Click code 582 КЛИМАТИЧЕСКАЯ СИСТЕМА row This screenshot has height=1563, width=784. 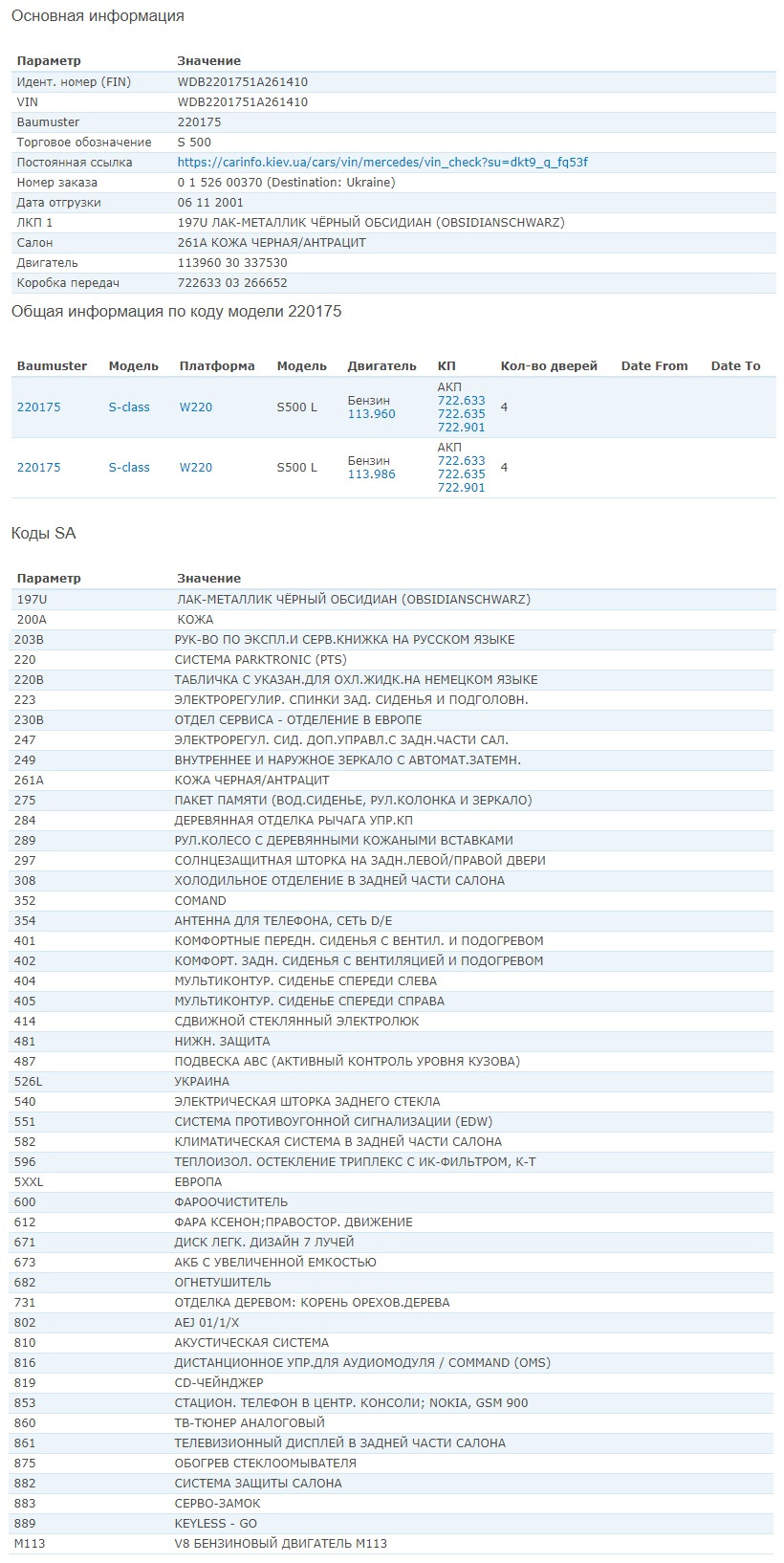click(392, 1142)
